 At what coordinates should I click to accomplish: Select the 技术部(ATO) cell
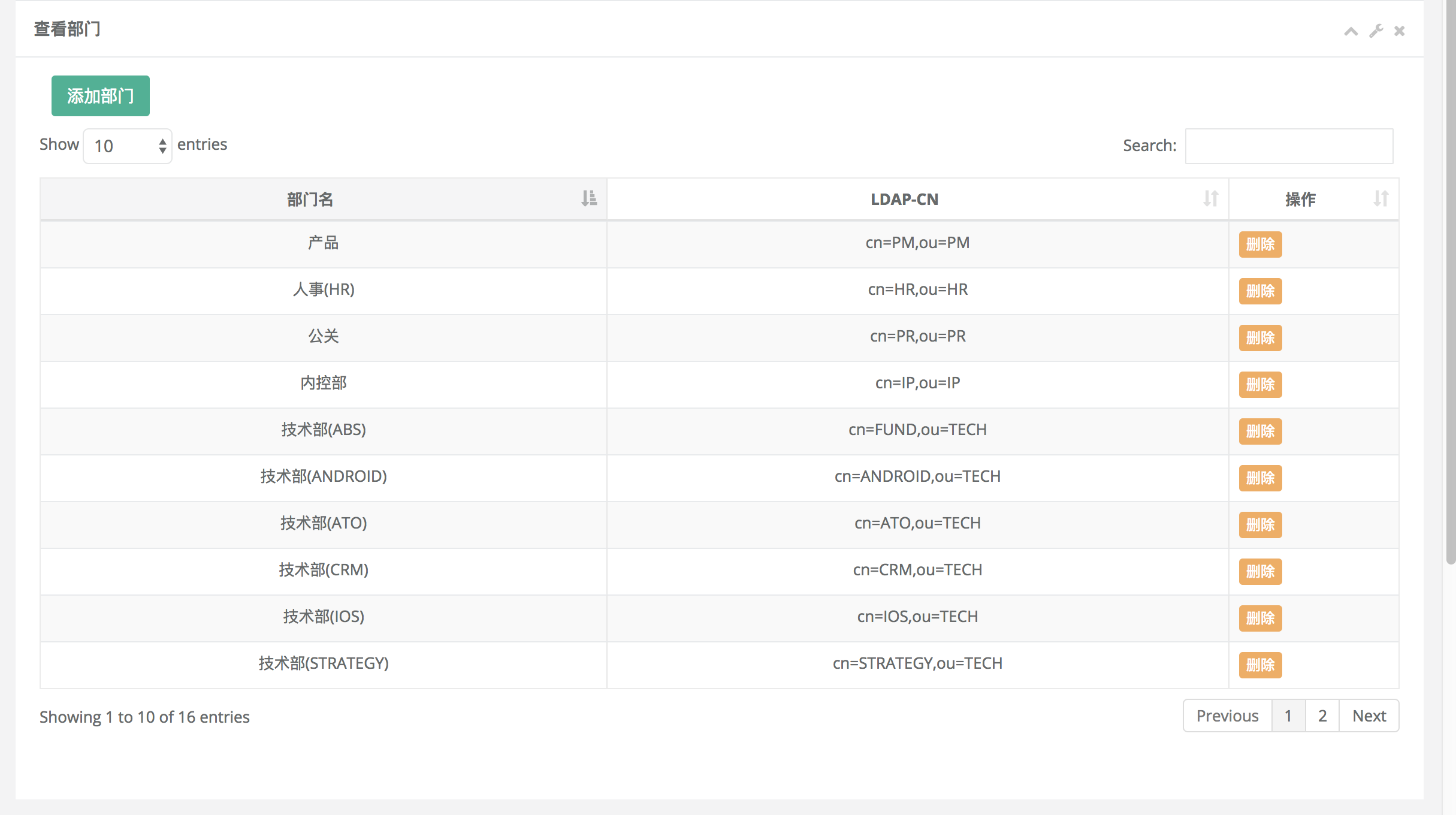(324, 524)
